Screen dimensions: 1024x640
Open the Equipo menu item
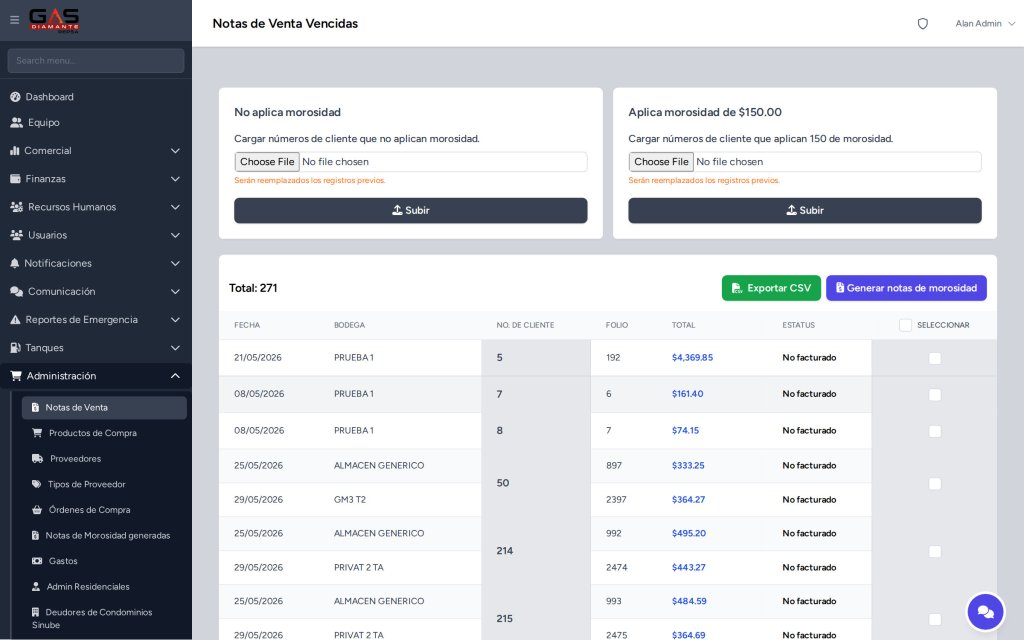tap(96, 122)
